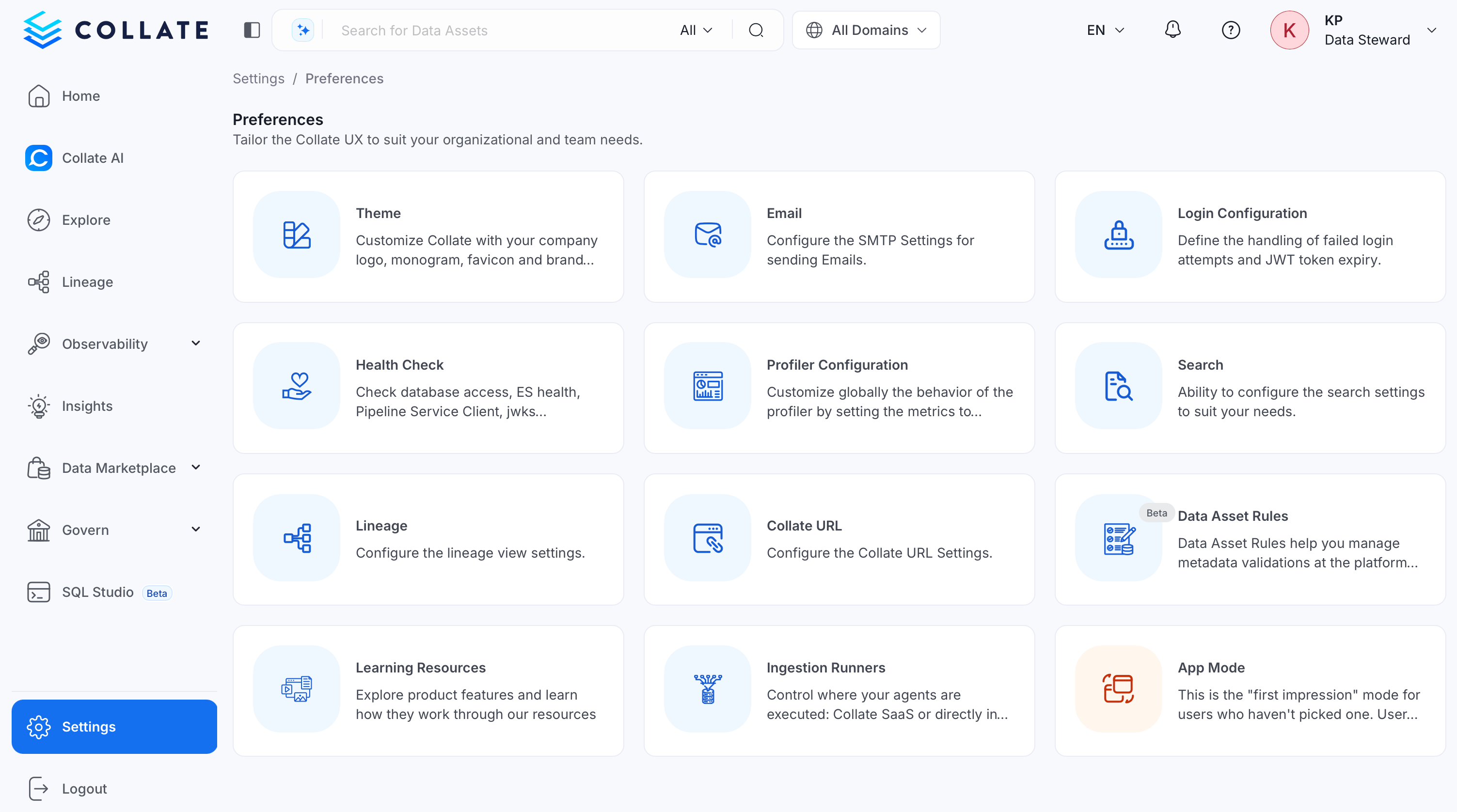Open the Email card title

coord(784,213)
